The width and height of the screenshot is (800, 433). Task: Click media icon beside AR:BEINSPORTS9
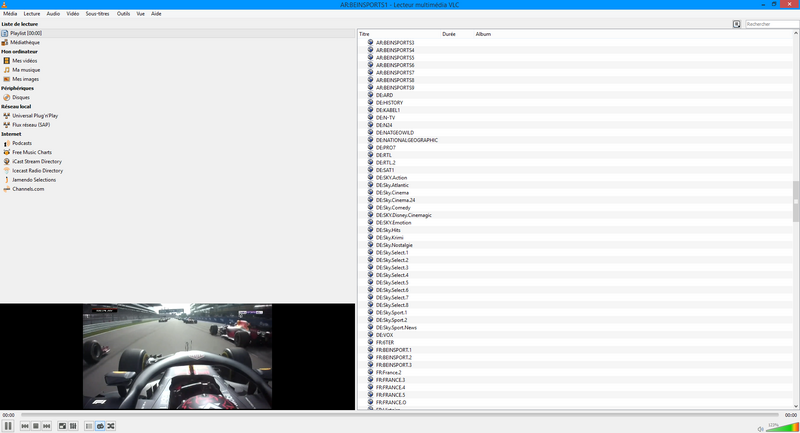[x=370, y=87]
